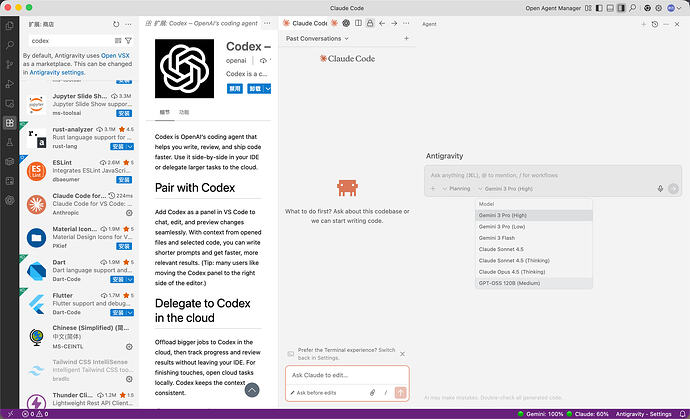Select the Thunder Client extension row
The width and height of the screenshot is (690, 419).
[x=79, y=399]
